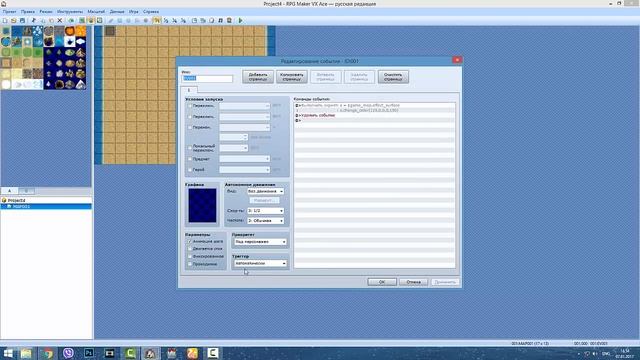Click the Add Page button

(x=258, y=77)
